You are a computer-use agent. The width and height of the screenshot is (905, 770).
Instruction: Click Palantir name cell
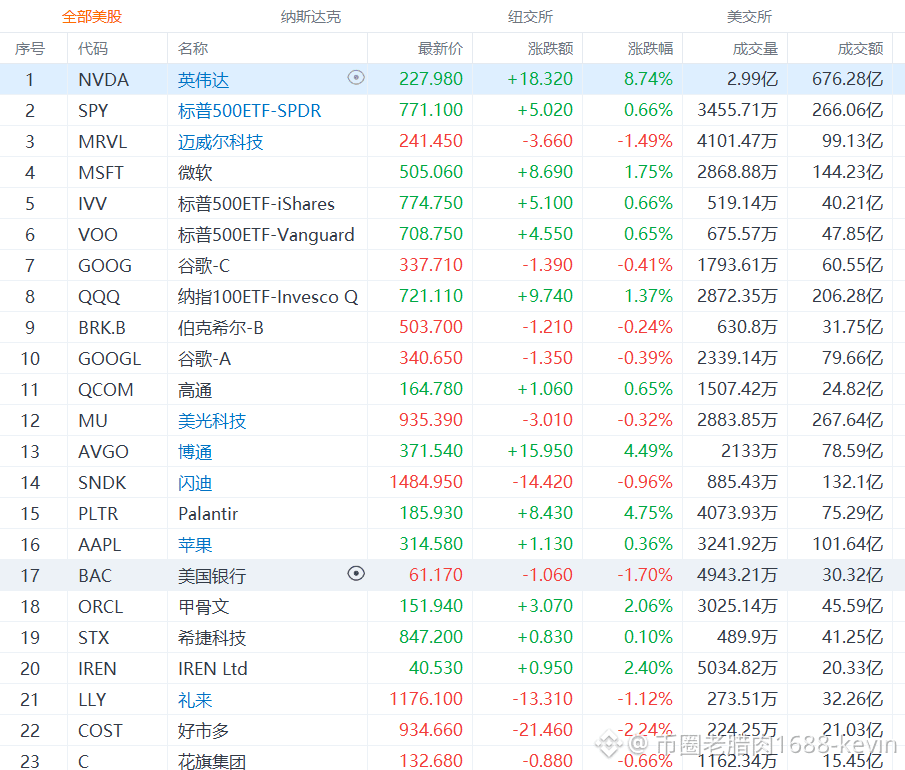point(208,514)
